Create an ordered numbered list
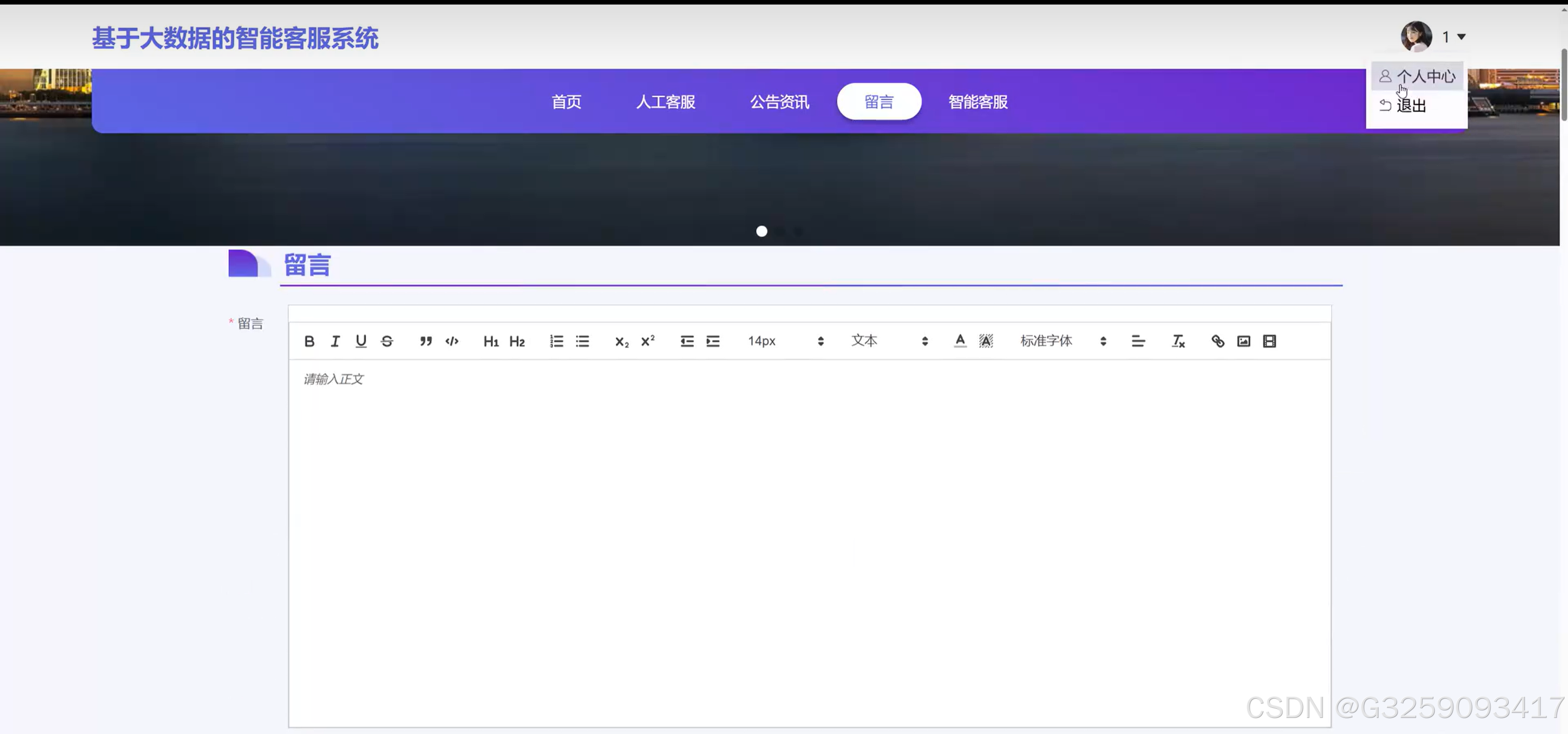 (556, 341)
